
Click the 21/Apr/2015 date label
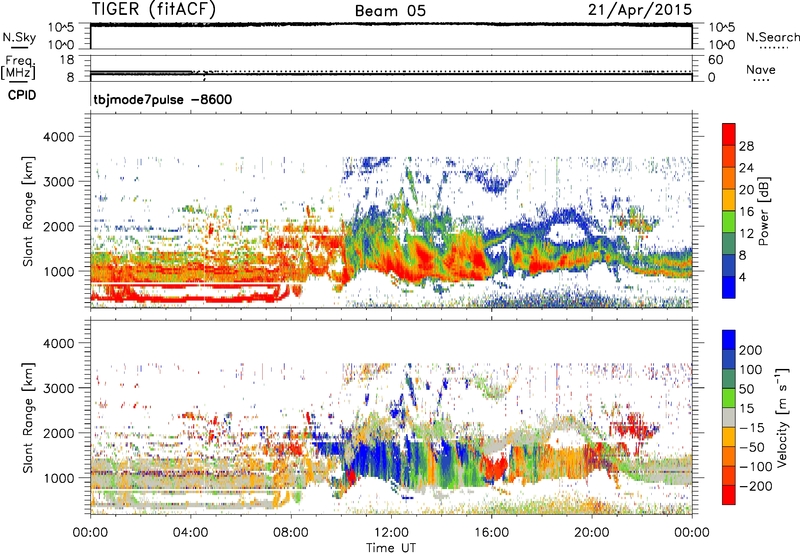point(640,10)
